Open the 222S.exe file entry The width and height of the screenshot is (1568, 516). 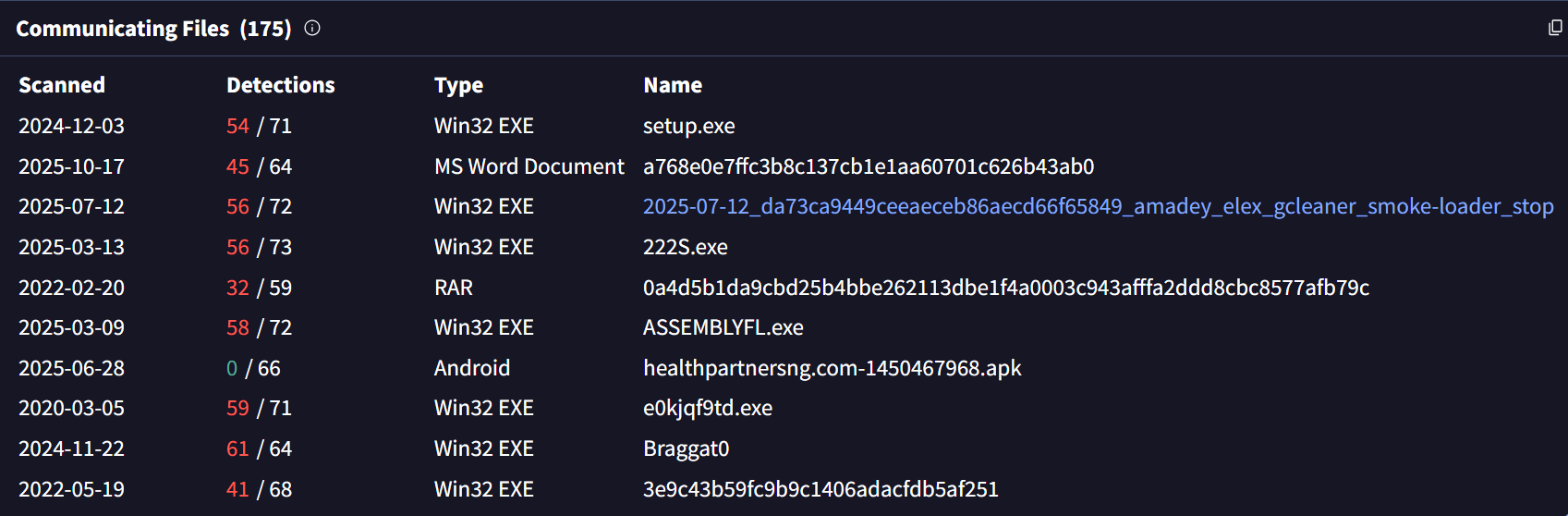685,247
